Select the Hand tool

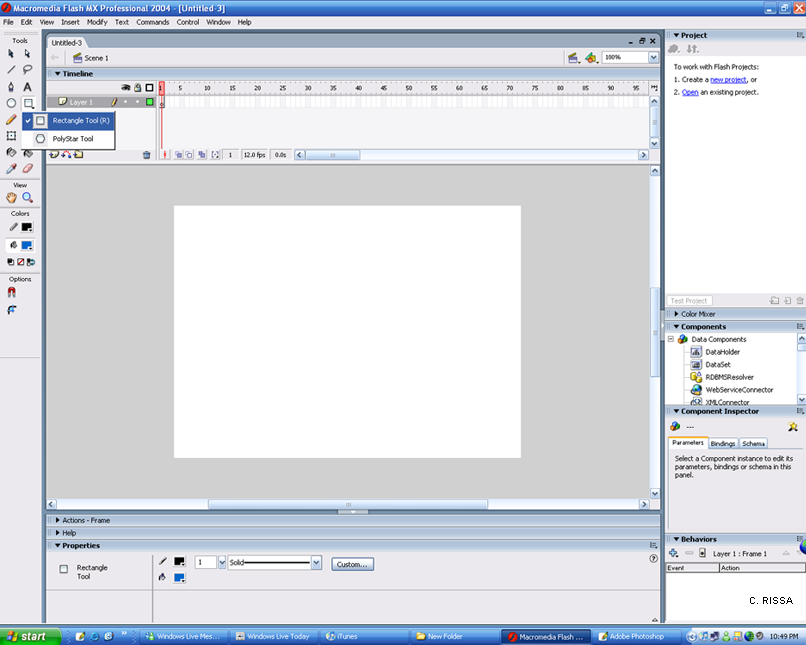pos(11,197)
